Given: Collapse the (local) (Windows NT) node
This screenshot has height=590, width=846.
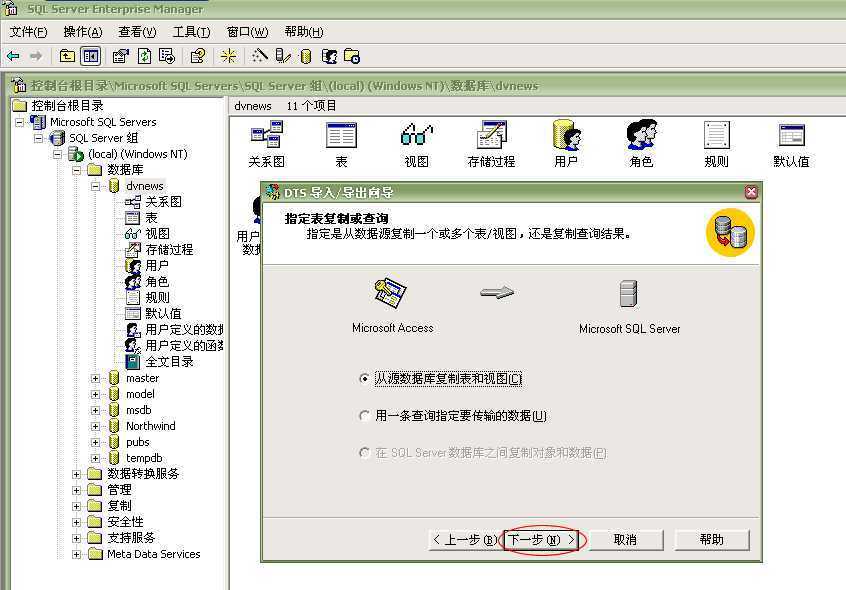Looking at the screenshot, I should (x=57, y=154).
